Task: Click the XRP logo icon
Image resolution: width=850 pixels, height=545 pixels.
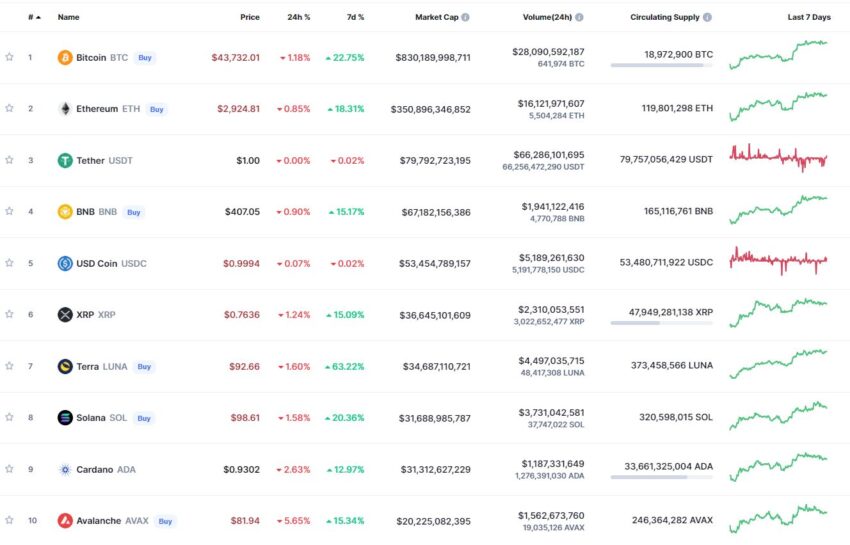Action: point(65,315)
